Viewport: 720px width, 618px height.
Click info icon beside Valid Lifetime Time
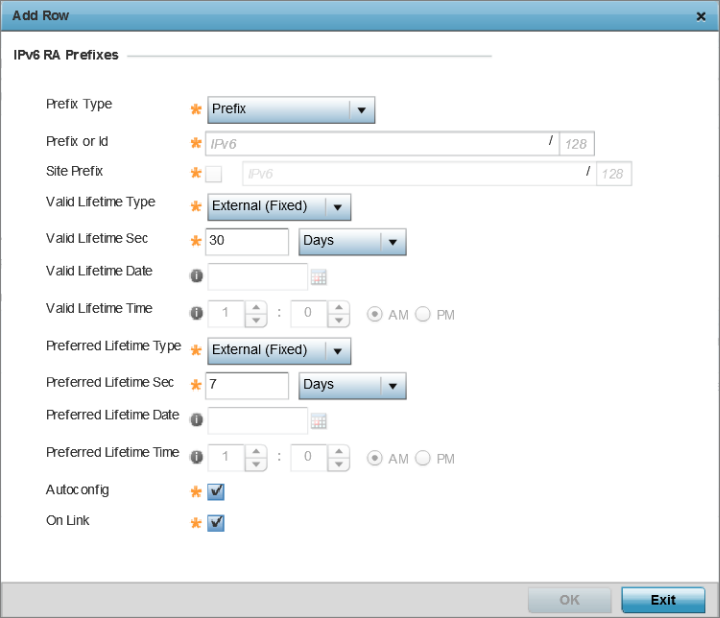click(196, 313)
